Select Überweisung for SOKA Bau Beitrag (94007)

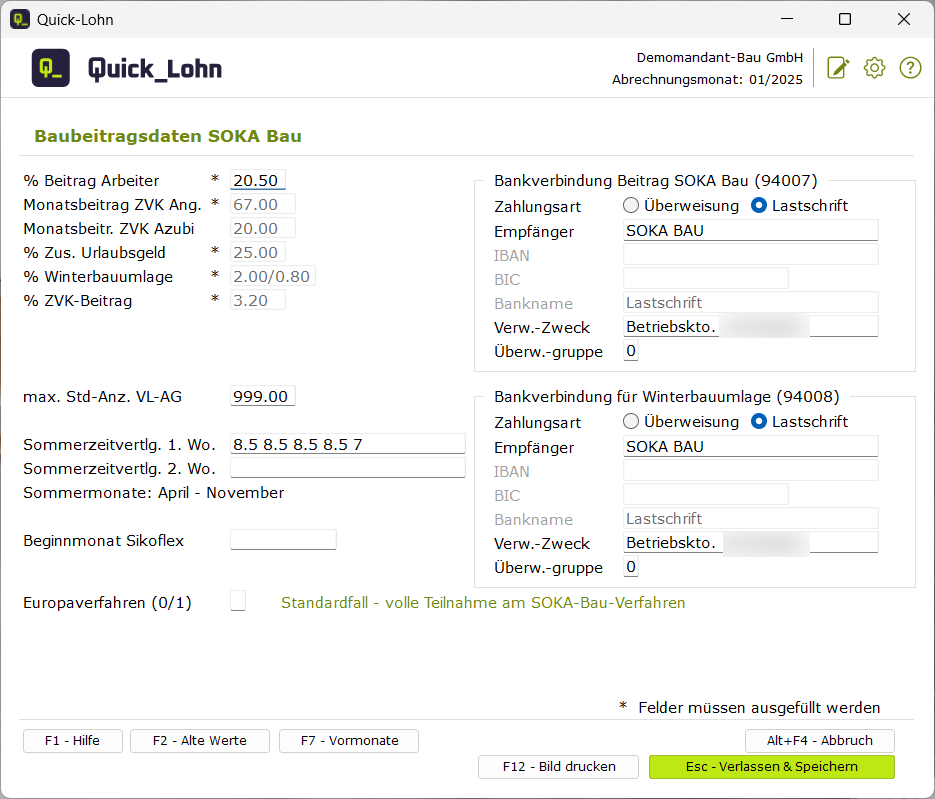pos(631,206)
